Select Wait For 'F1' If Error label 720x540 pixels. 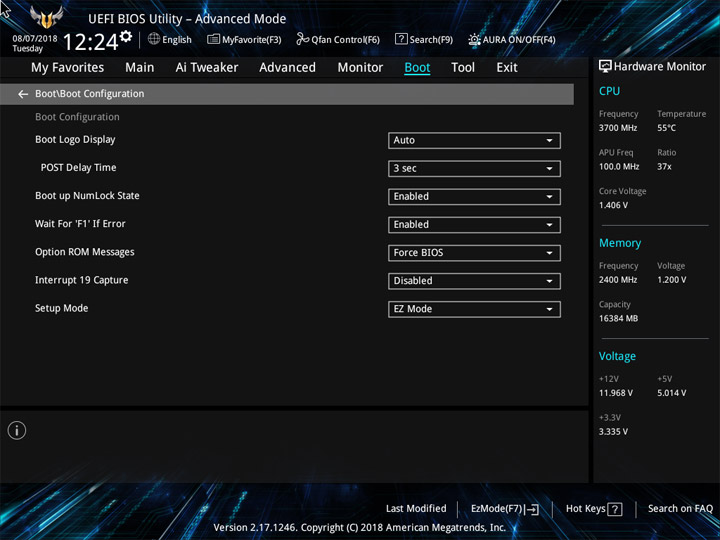point(80,224)
